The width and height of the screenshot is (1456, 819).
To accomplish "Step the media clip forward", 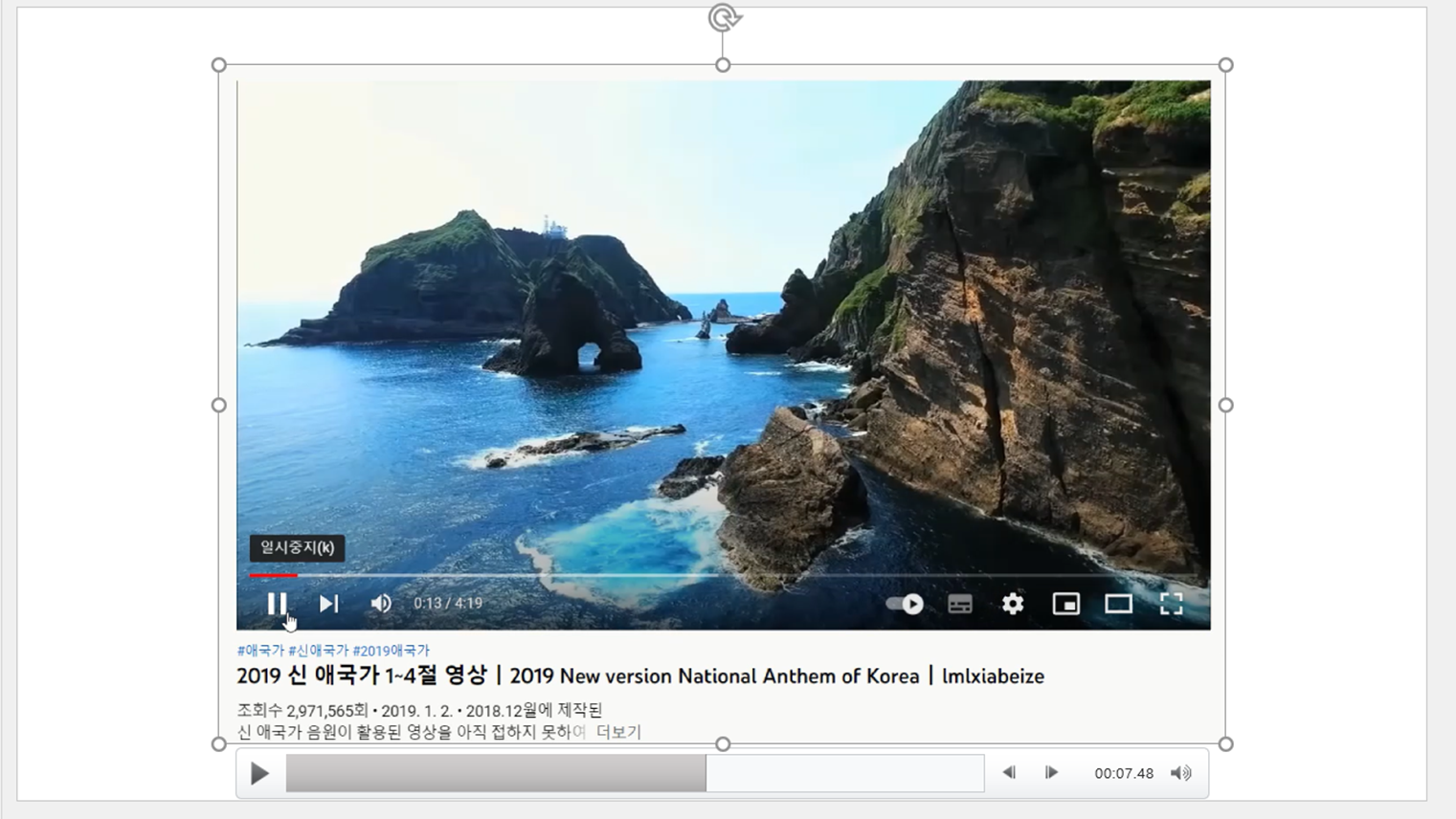I will pyautogui.click(x=1051, y=773).
